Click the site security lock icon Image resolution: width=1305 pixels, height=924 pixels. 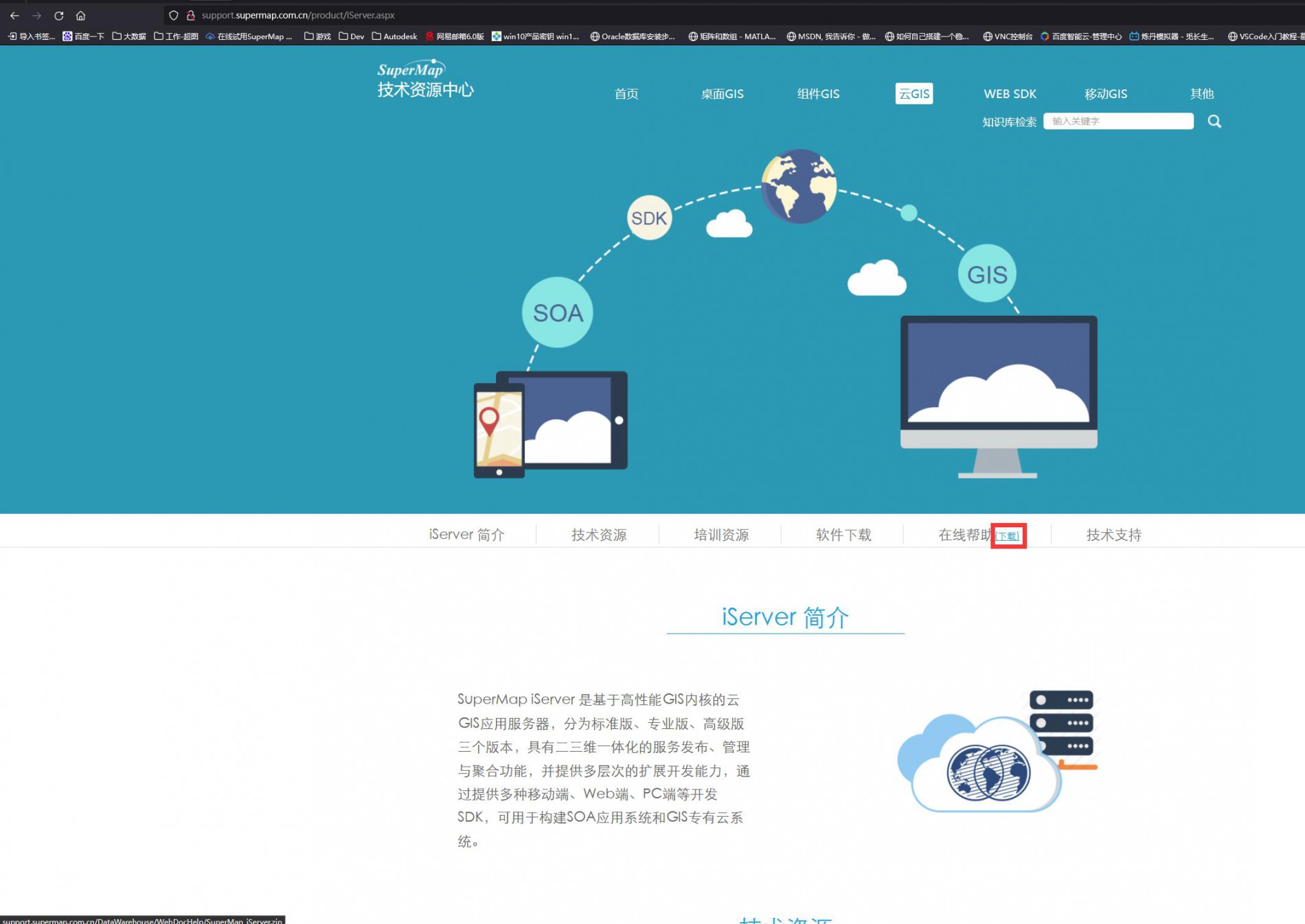pos(191,15)
